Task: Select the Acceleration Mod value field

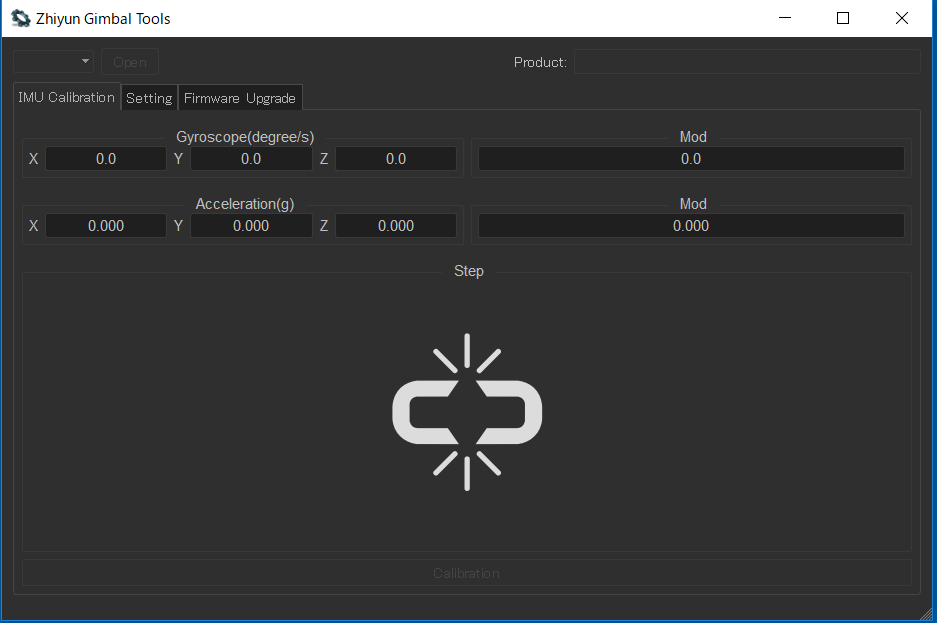Action: [691, 226]
